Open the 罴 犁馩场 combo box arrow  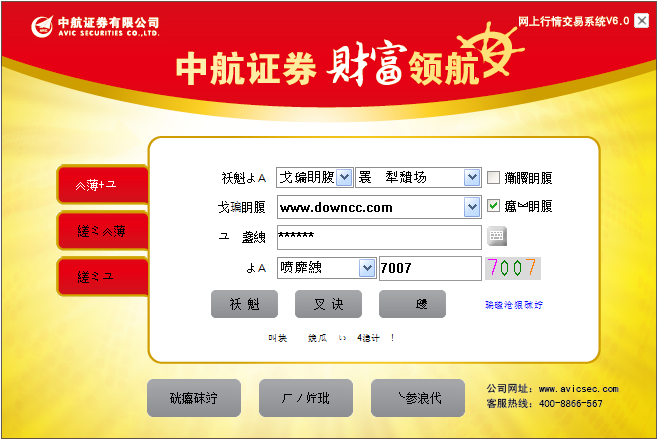(x=472, y=177)
